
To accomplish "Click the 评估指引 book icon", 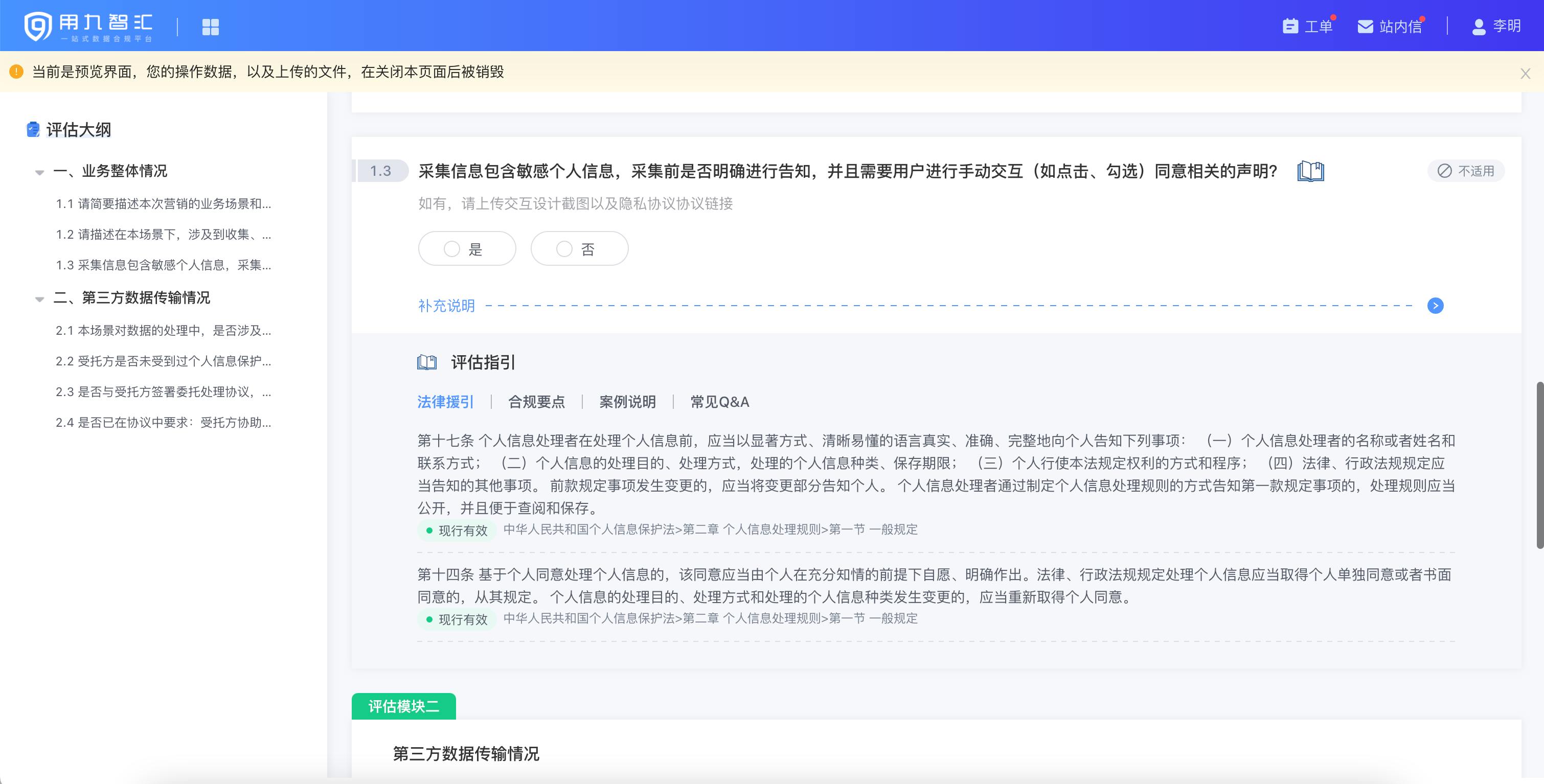I will pyautogui.click(x=427, y=362).
